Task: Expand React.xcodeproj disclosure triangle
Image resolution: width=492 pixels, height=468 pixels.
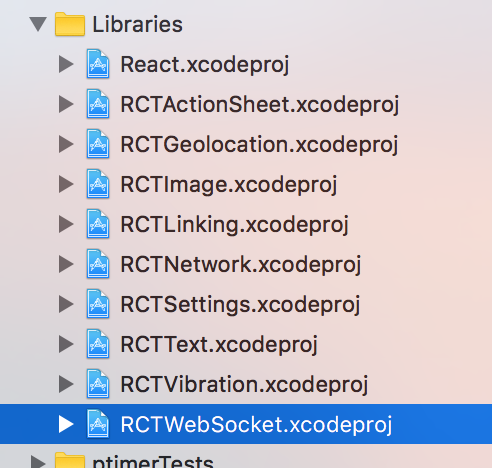Action: [x=66, y=64]
